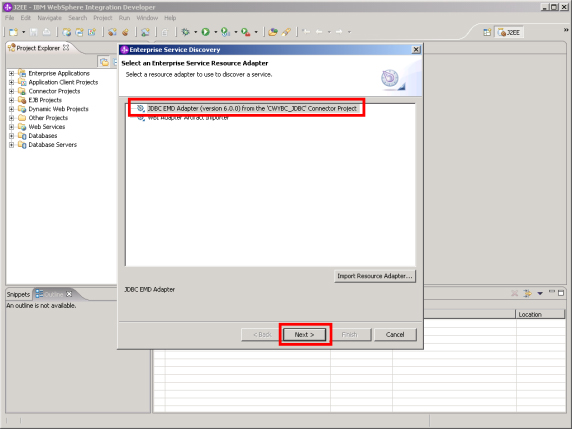
Task: Open the Profile dropdown arrow
Action: 236,32
